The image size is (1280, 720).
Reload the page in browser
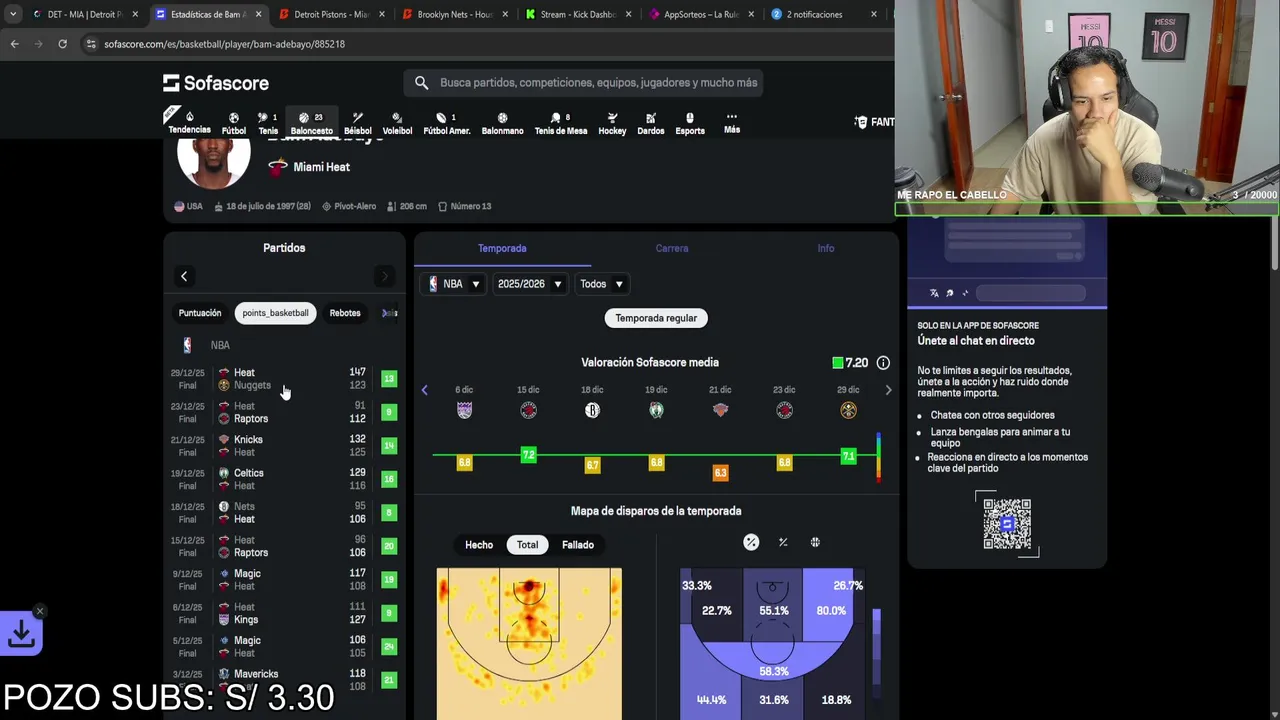(x=62, y=44)
